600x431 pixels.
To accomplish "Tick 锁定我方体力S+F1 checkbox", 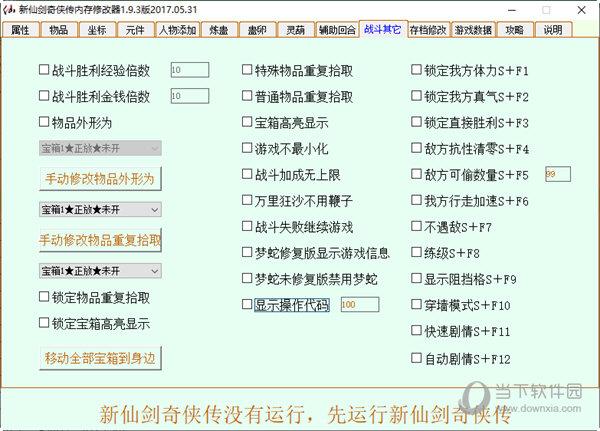I will 416,70.
